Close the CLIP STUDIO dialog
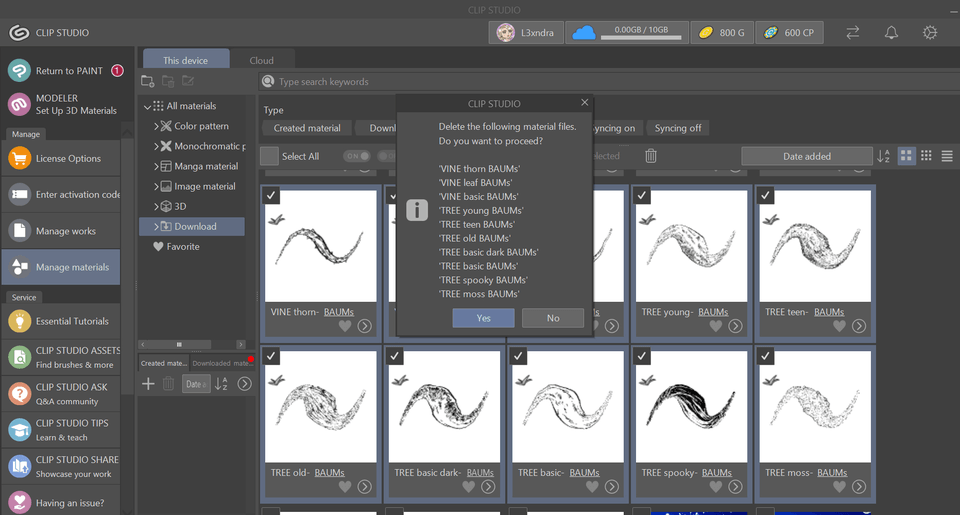960x515 pixels. tap(585, 102)
